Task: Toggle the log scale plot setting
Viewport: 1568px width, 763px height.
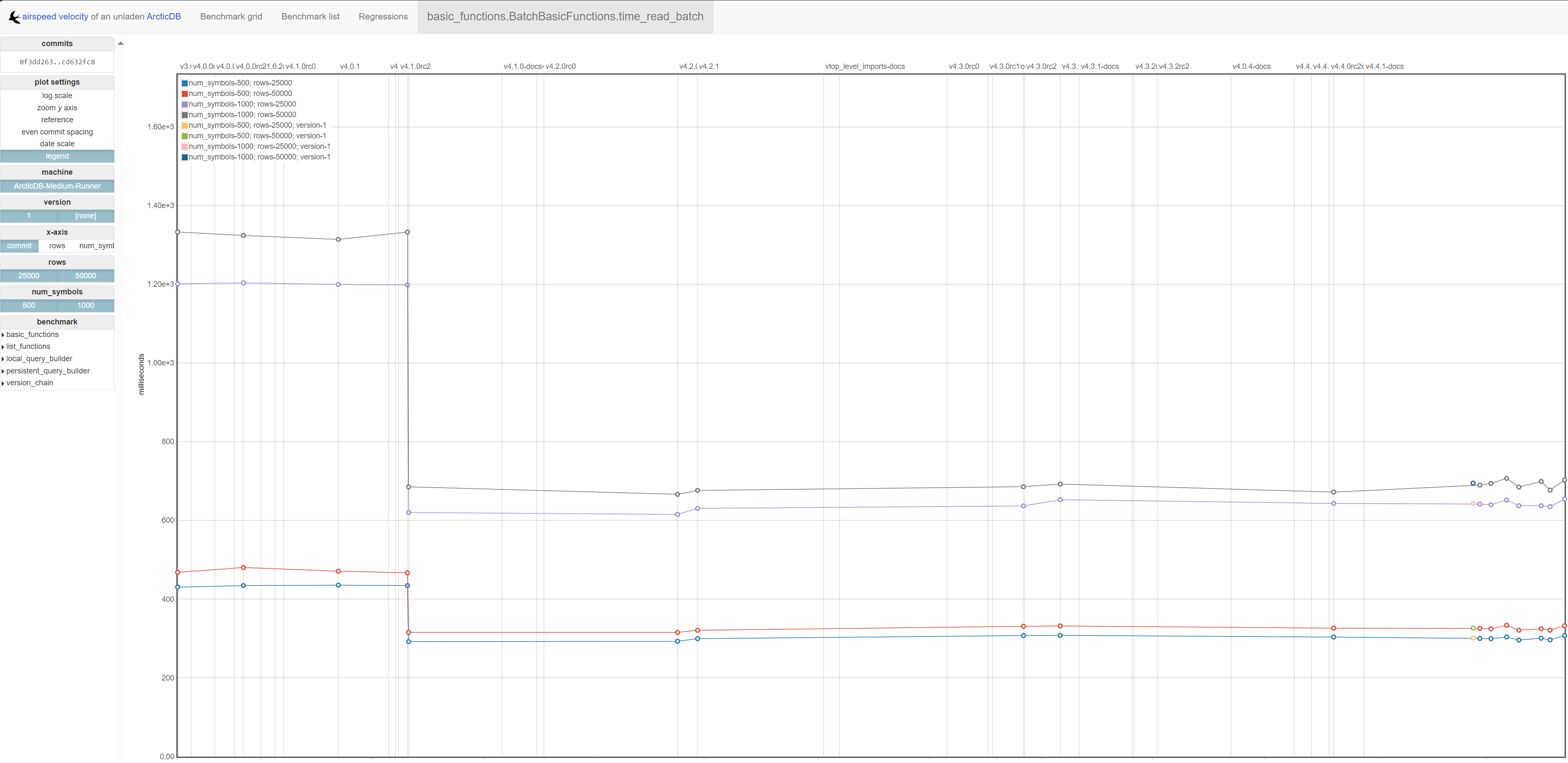Action: pos(57,96)
